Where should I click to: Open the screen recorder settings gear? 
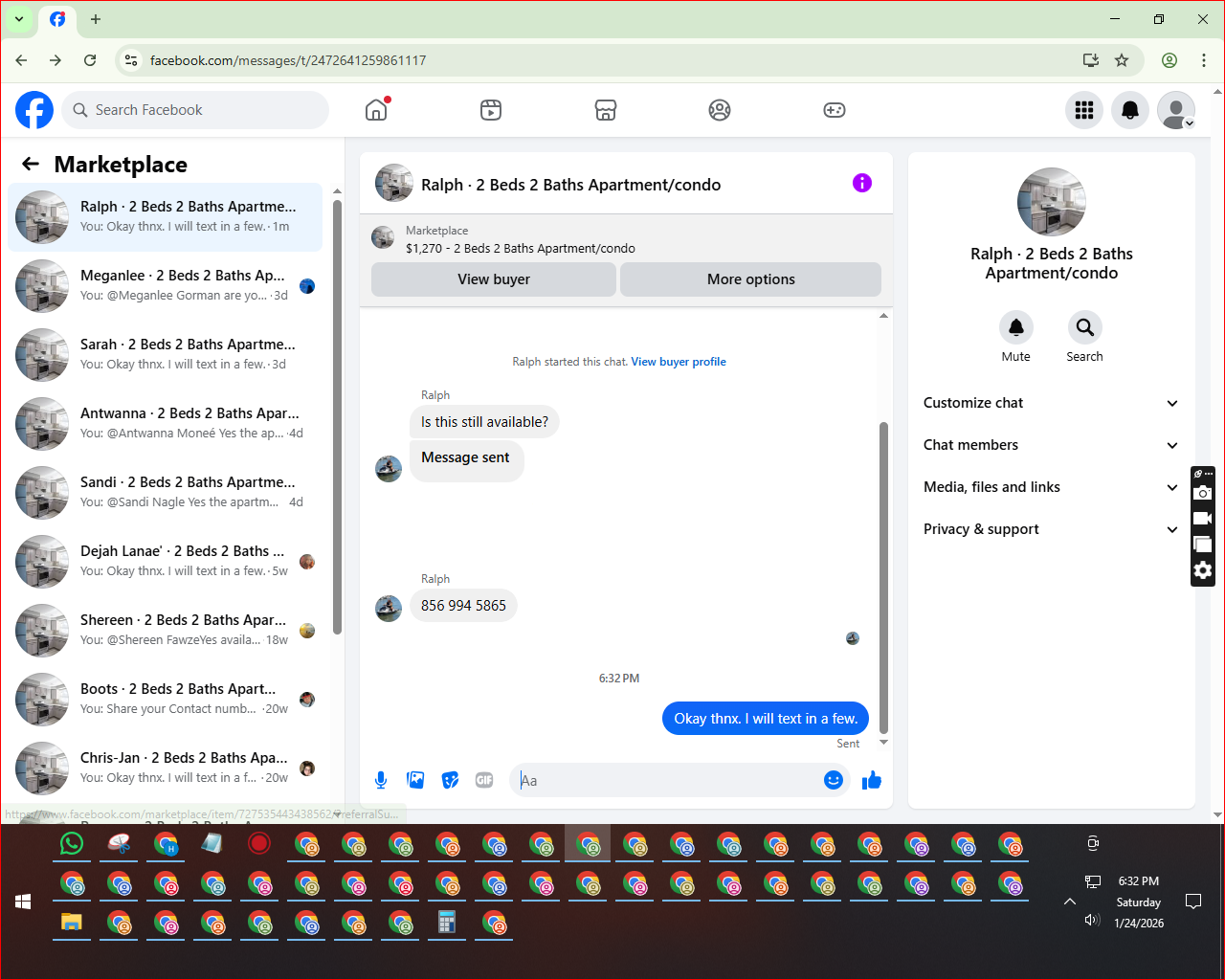tap(1203, 570)
